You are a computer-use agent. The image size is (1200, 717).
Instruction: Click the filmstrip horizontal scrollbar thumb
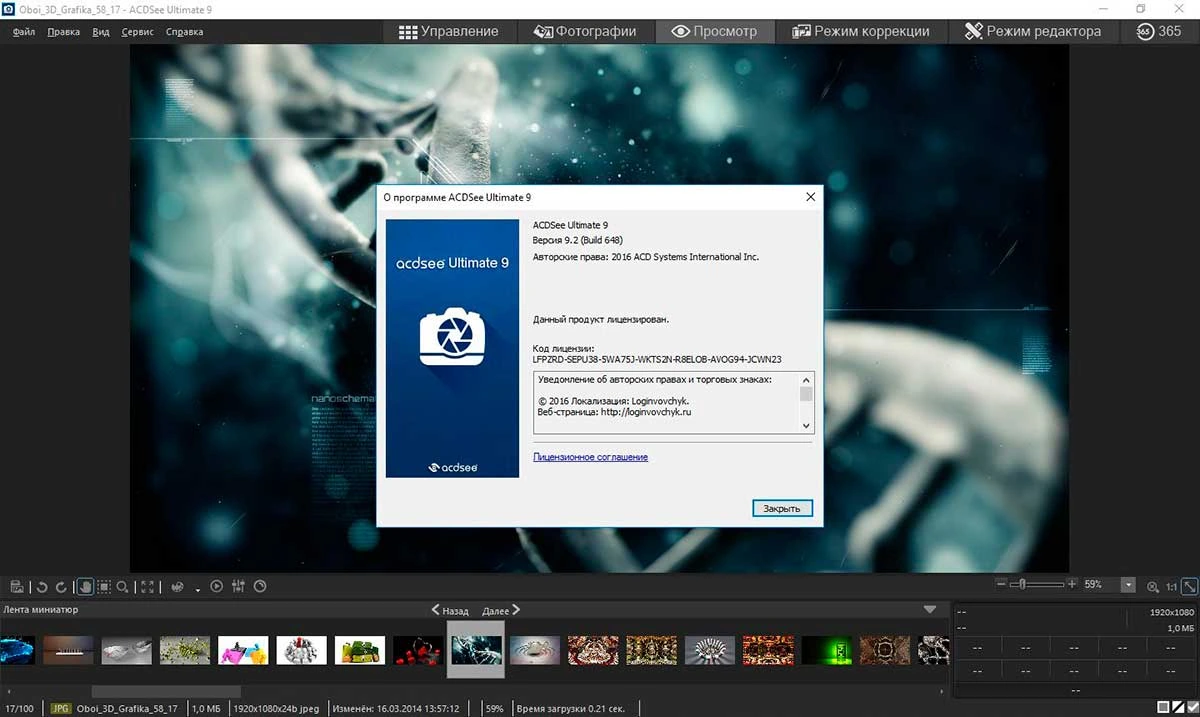tap(166, 691)
